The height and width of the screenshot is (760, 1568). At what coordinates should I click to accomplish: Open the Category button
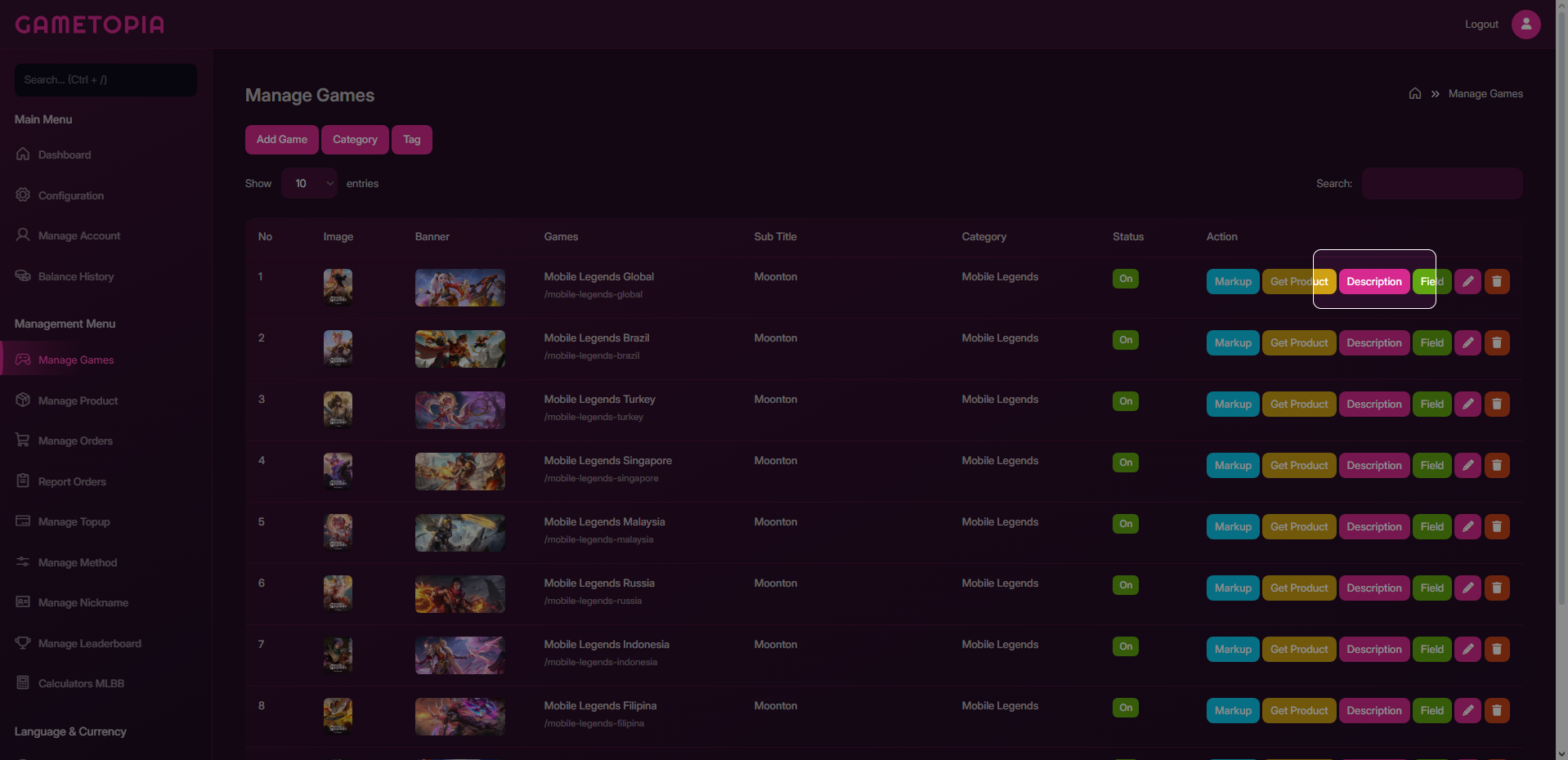pyautogui.click(x=355, y=140)
